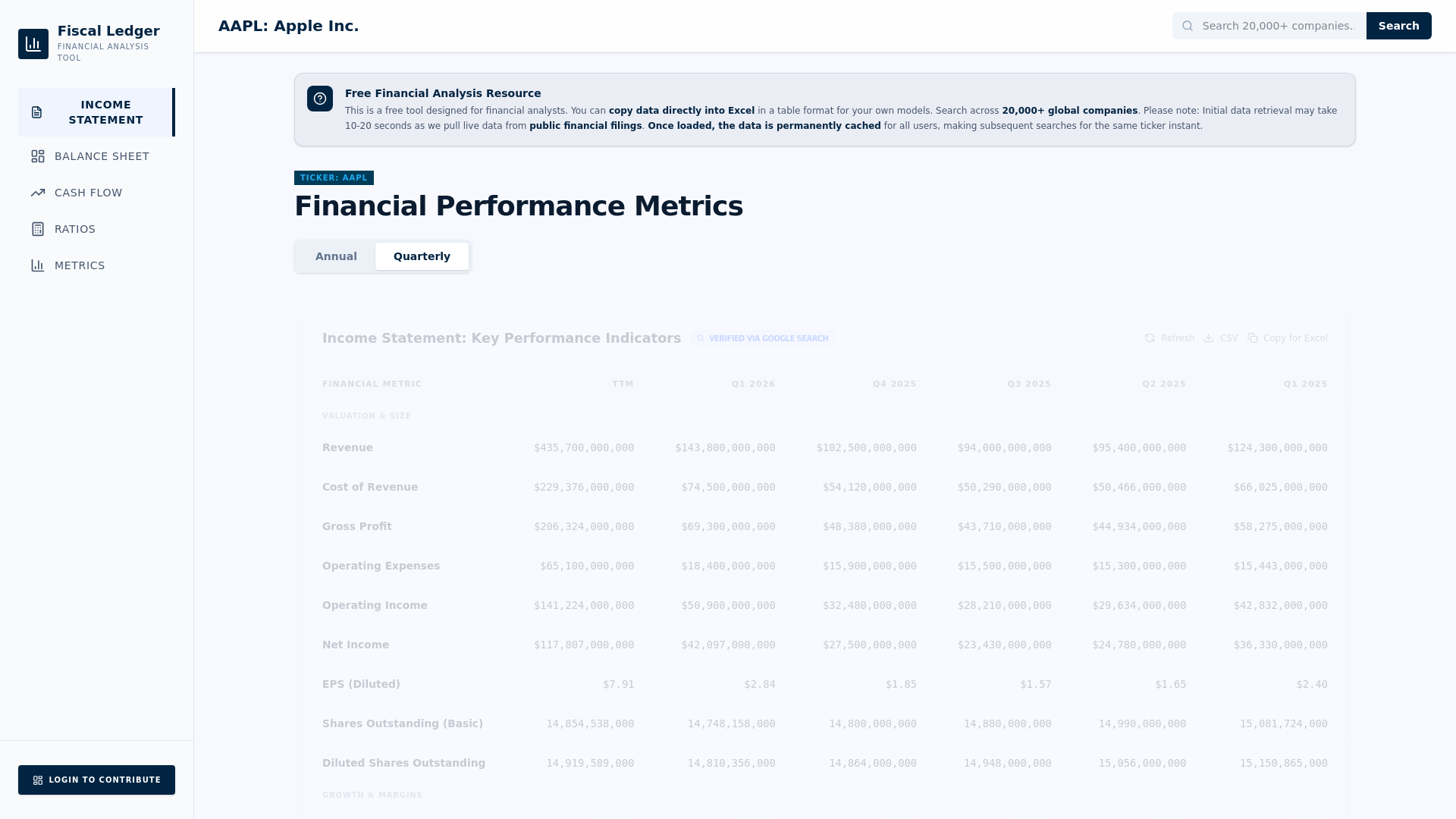
Task: Click the Income Statement document icon
Action: click(x=37, y=112)
